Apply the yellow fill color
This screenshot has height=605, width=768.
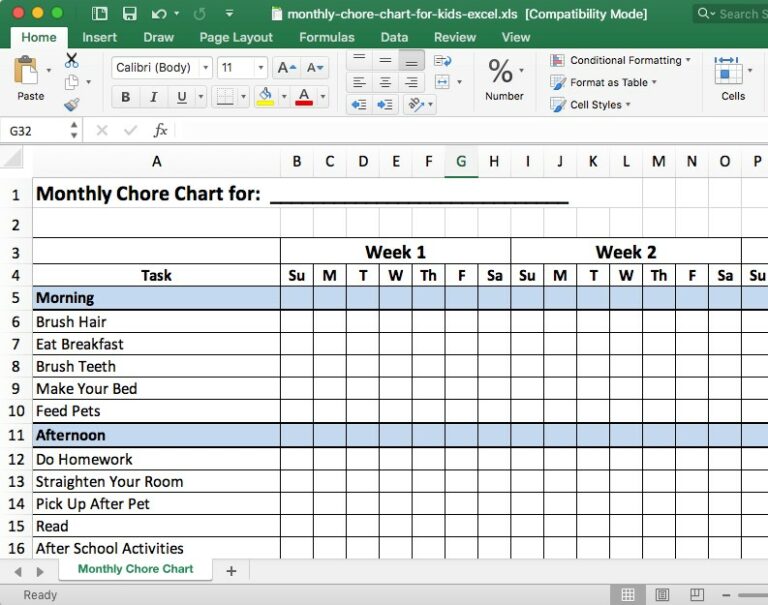click(265, 97)
